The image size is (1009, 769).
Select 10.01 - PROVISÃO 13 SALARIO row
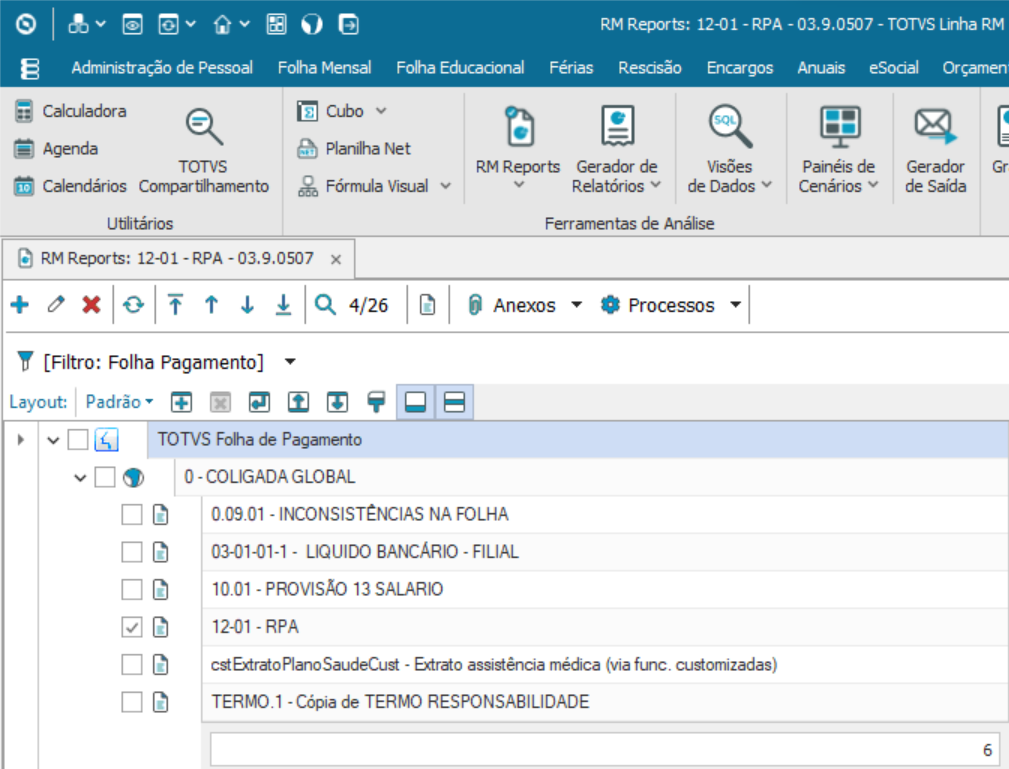tap(605, 589)
